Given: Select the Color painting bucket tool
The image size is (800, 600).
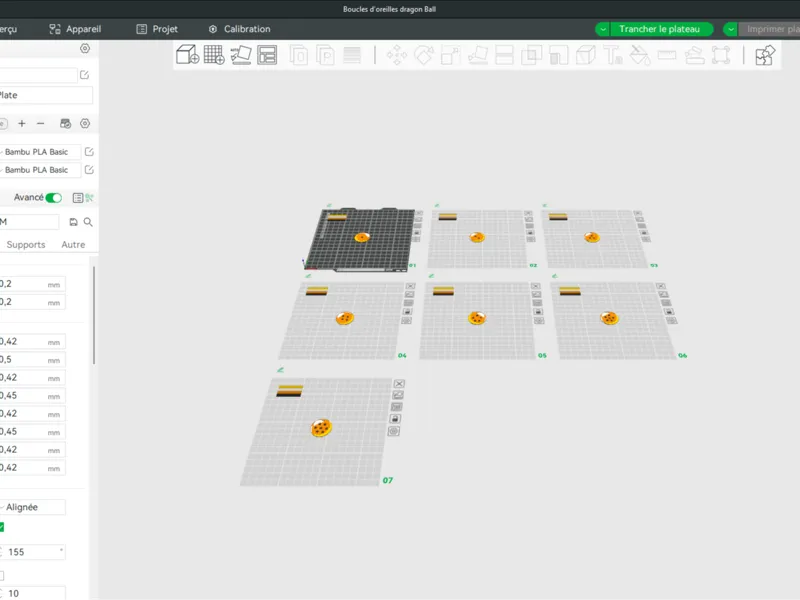Looking at the screenshot, I should (640, 55).
